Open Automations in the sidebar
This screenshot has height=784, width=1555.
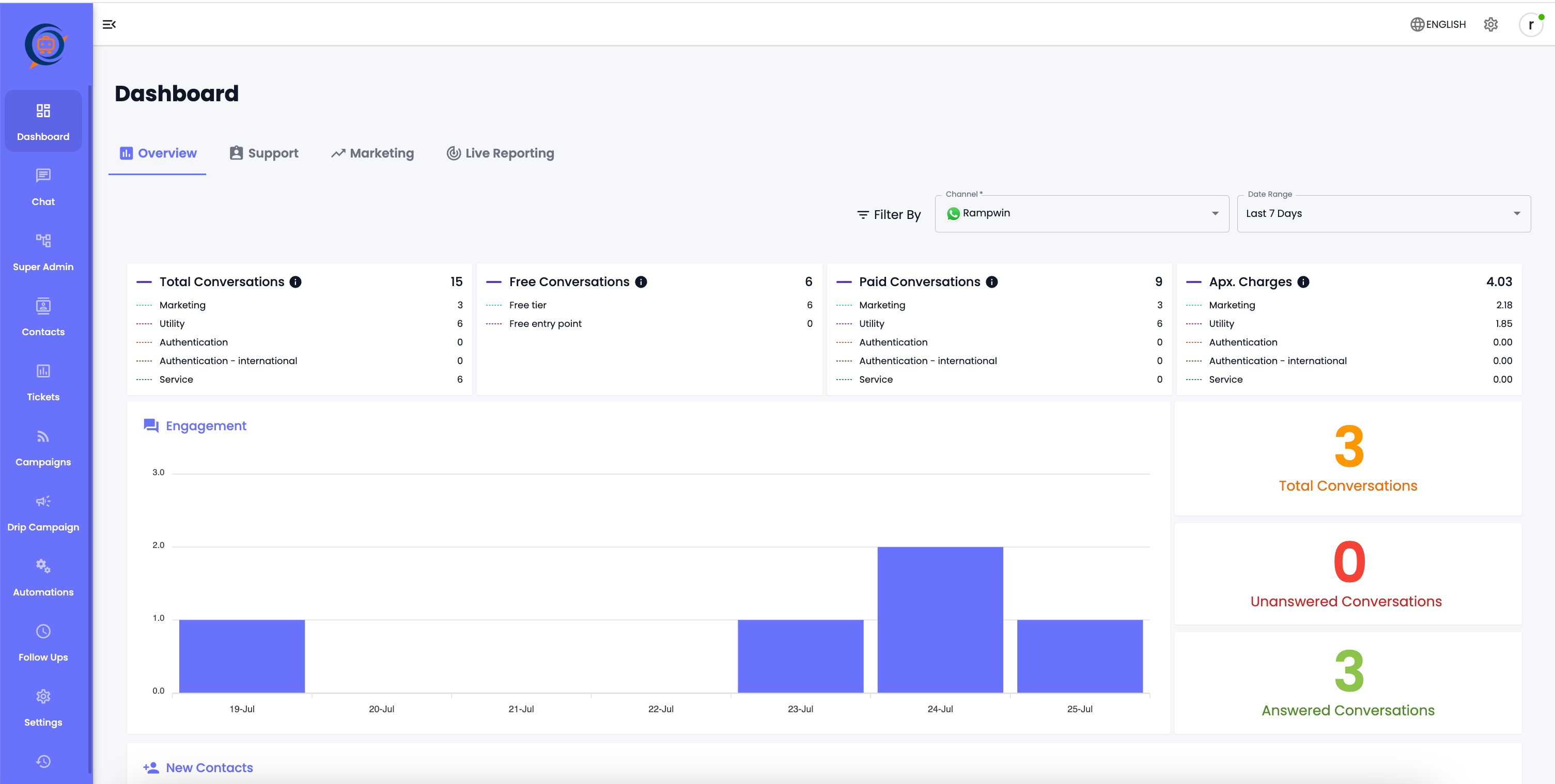coord(43,578)
